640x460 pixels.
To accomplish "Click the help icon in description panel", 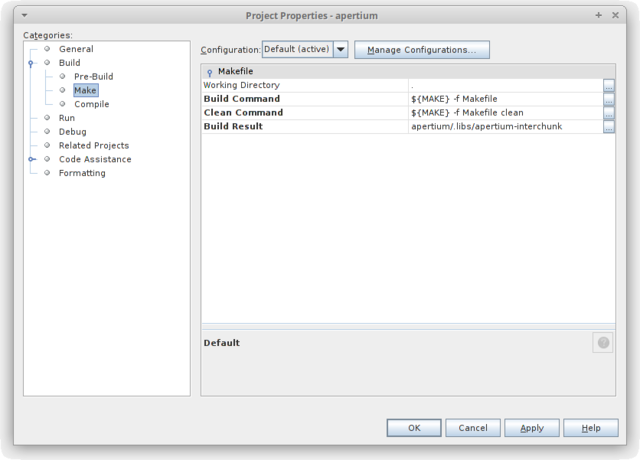I will point(603,343).
